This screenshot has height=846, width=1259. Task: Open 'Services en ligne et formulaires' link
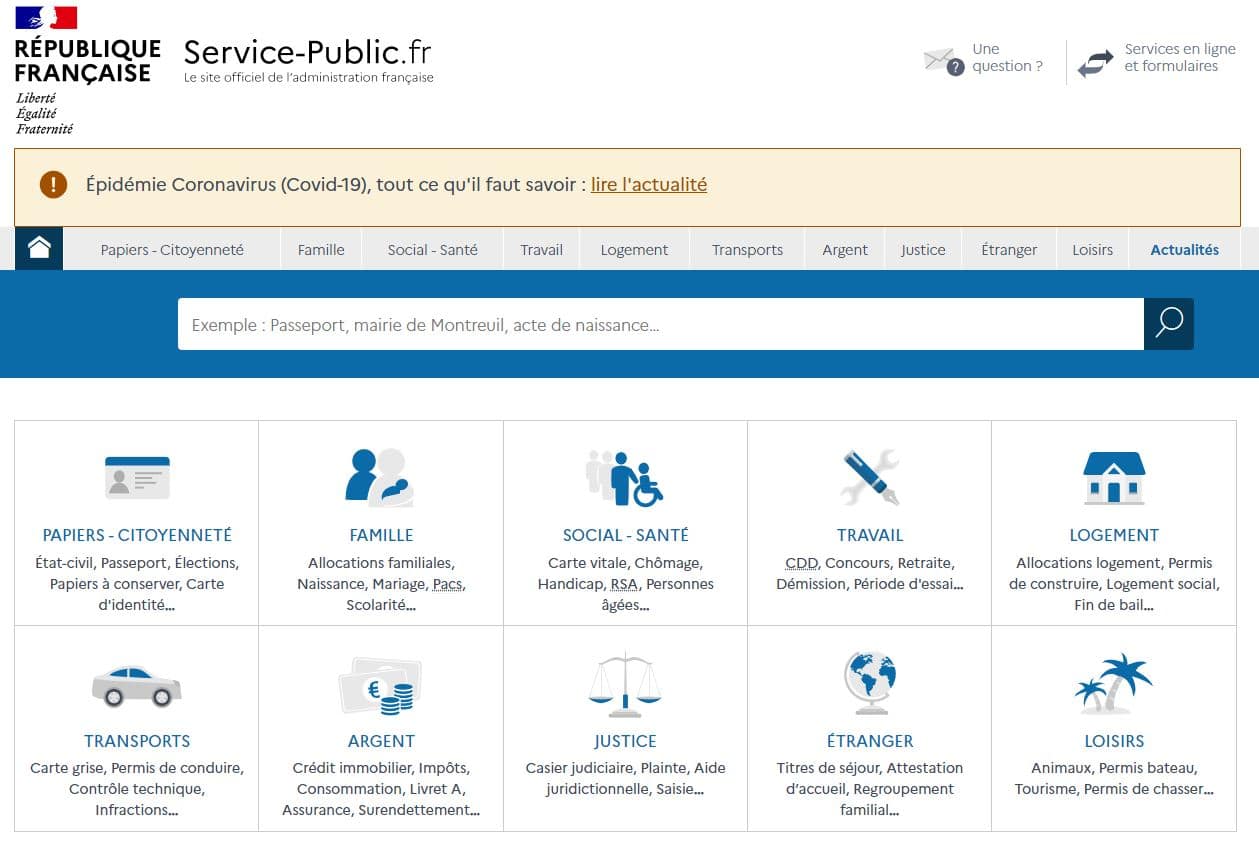pyautogui.click(x=1180, y=58)
